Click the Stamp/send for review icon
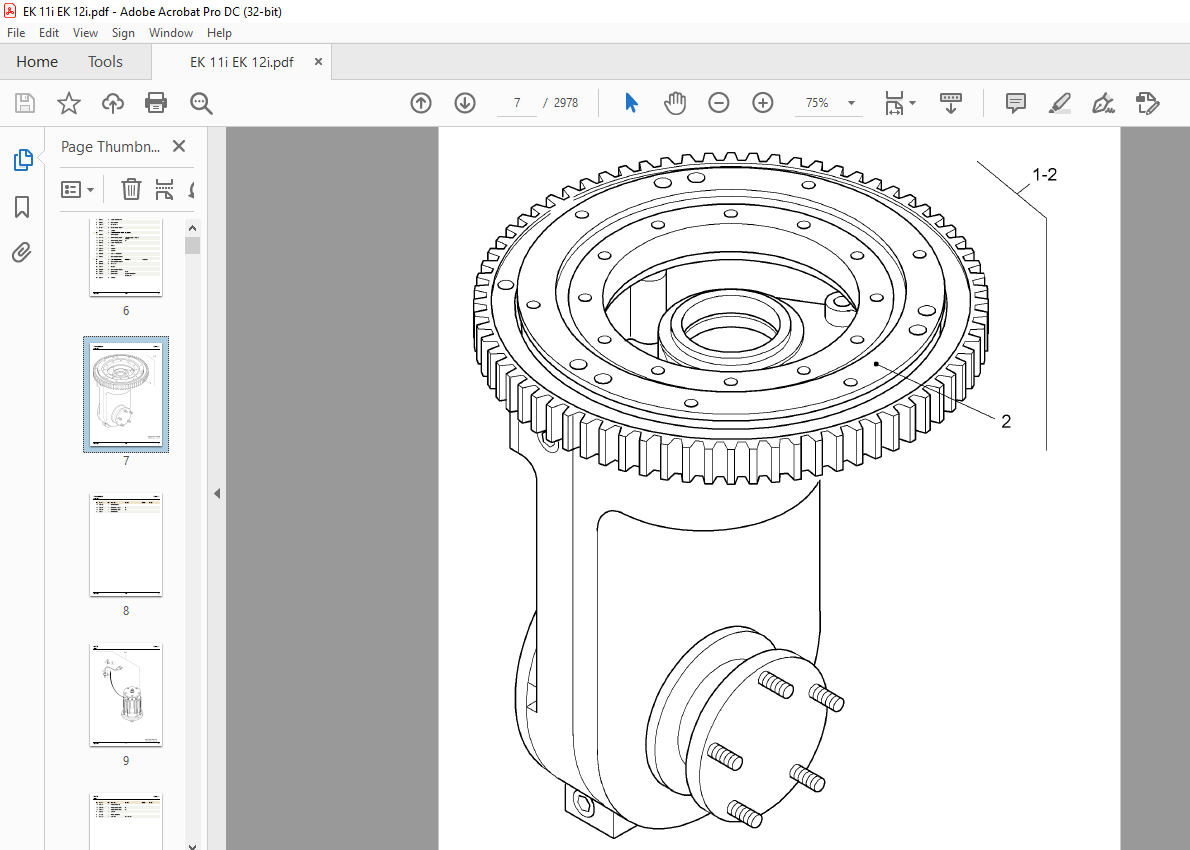Image resolution: width=1190 pixels, height=850 pixels. [x=1148, y=102]
